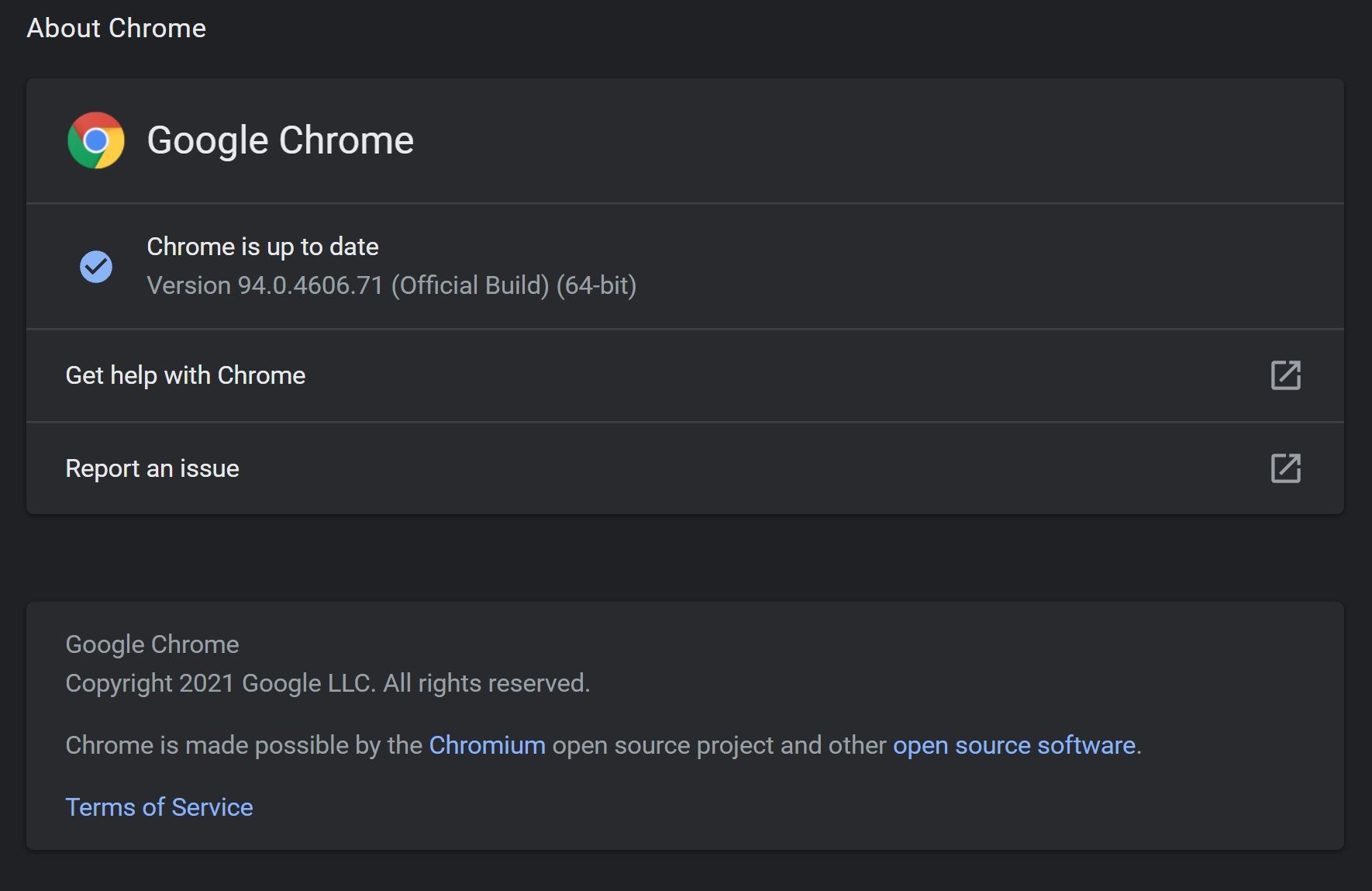Viewport: 1372px width, 891px height.
Task: Click the gray Google Chrome footer name
Action: 152,644
